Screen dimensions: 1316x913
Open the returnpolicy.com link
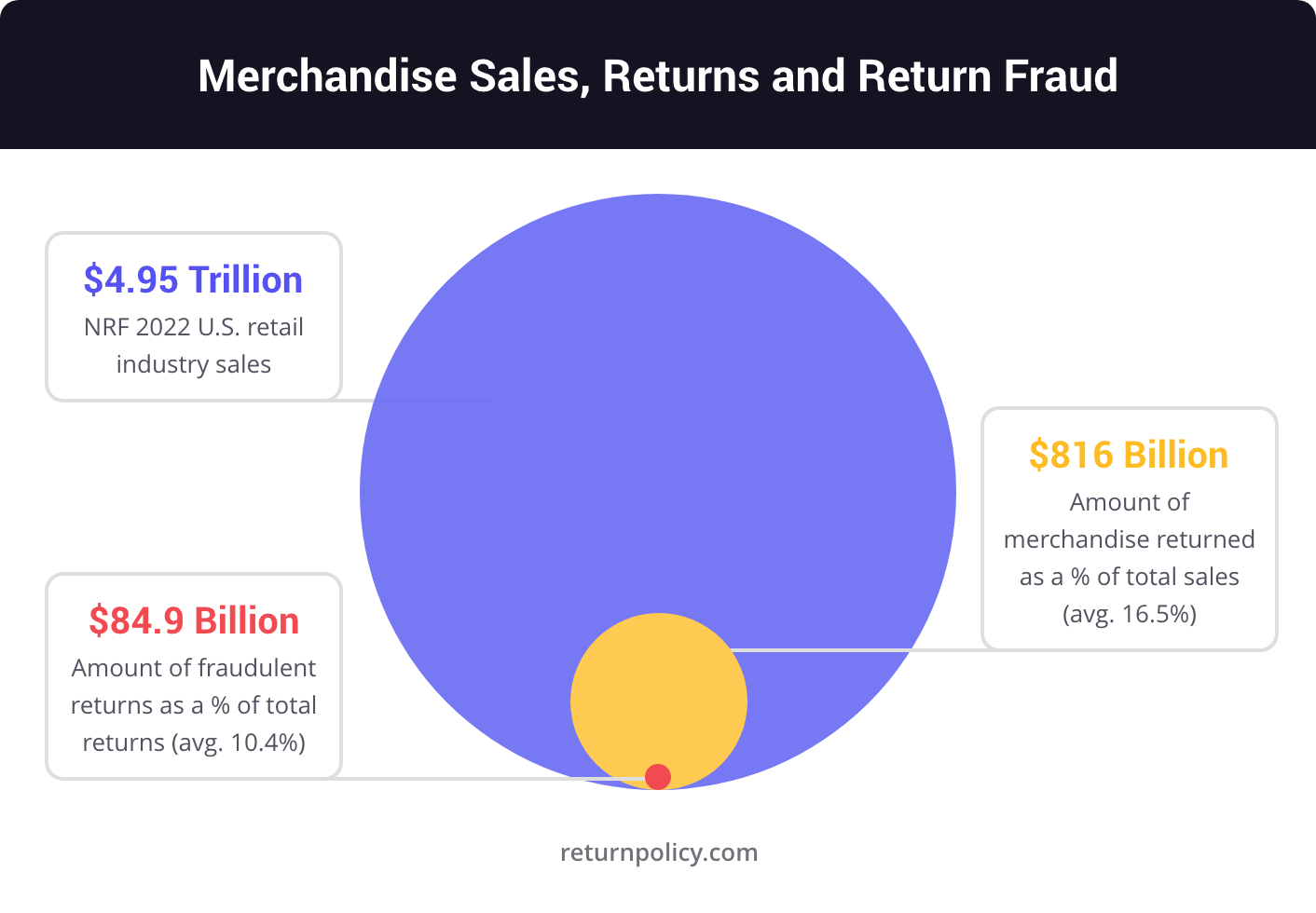tap(659, 852)
